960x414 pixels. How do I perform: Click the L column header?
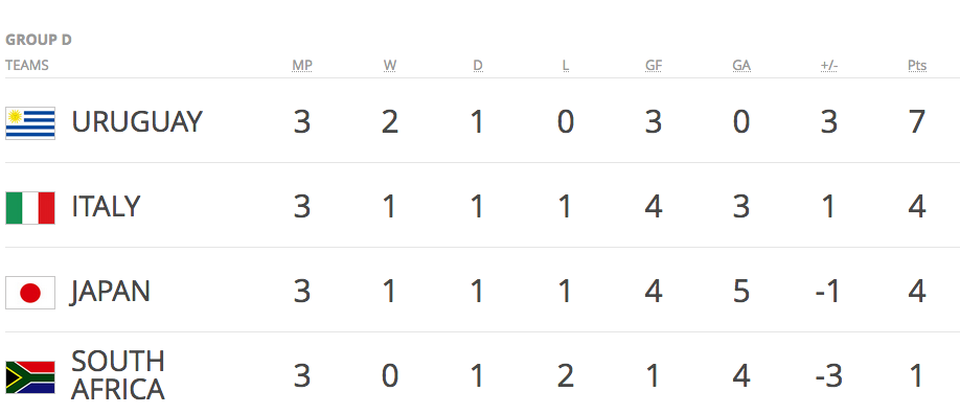pos(566,66)
